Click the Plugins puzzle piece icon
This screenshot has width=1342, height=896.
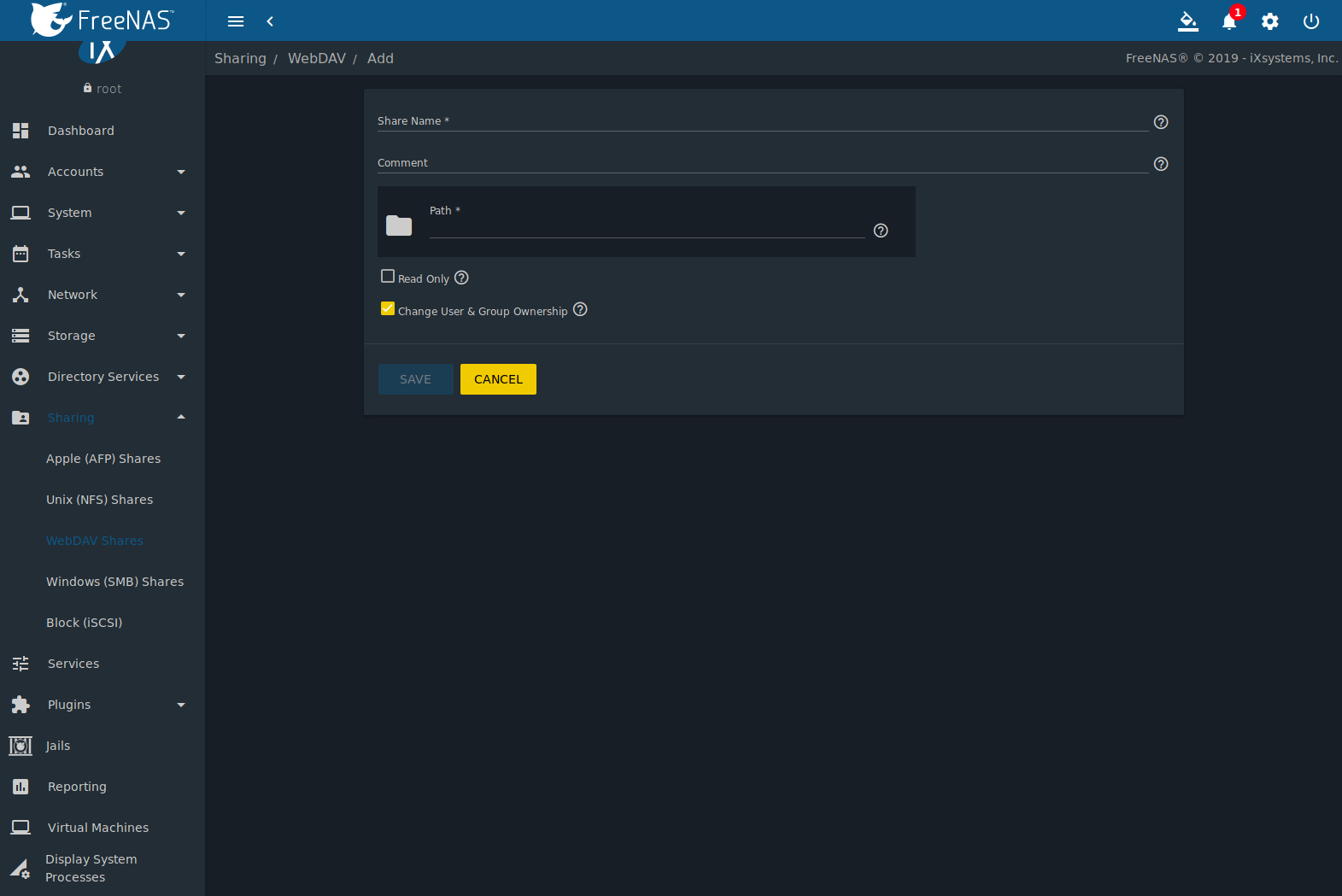pos(21,705)
